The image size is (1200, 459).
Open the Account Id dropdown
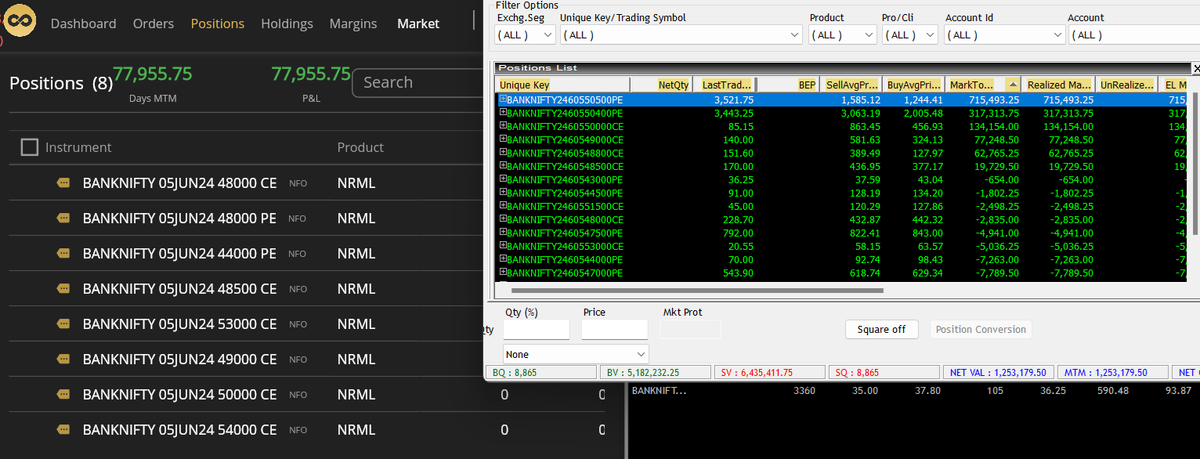(x=1004, y=35)
